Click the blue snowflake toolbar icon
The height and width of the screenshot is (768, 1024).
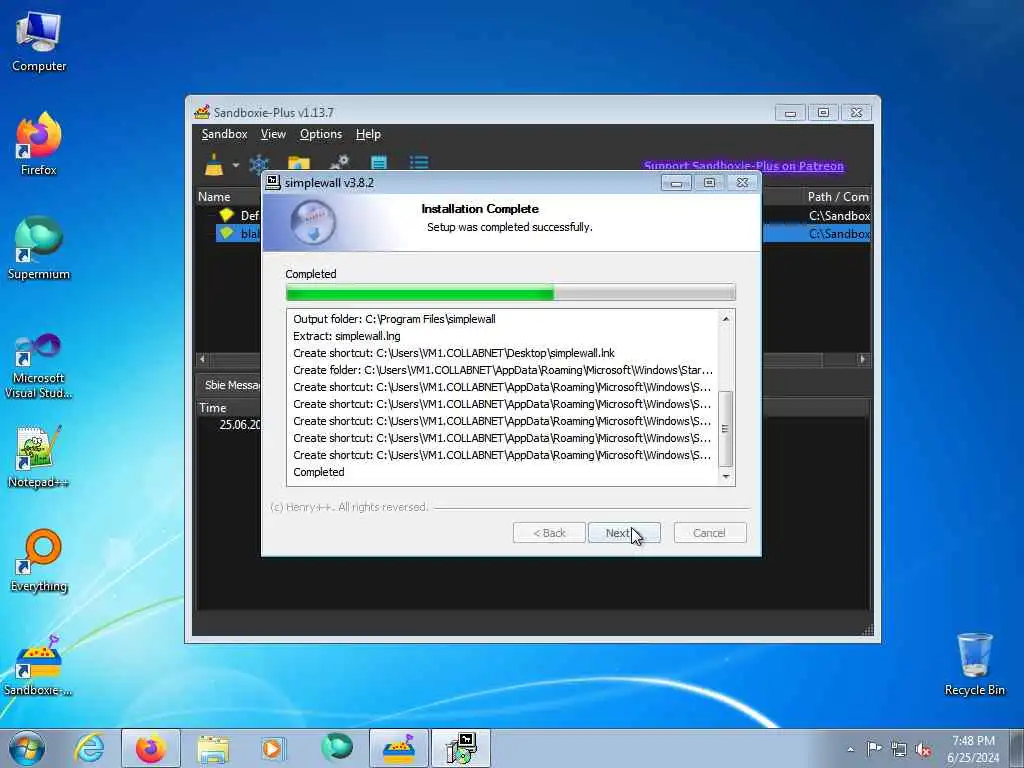click(x=259, y=164)
